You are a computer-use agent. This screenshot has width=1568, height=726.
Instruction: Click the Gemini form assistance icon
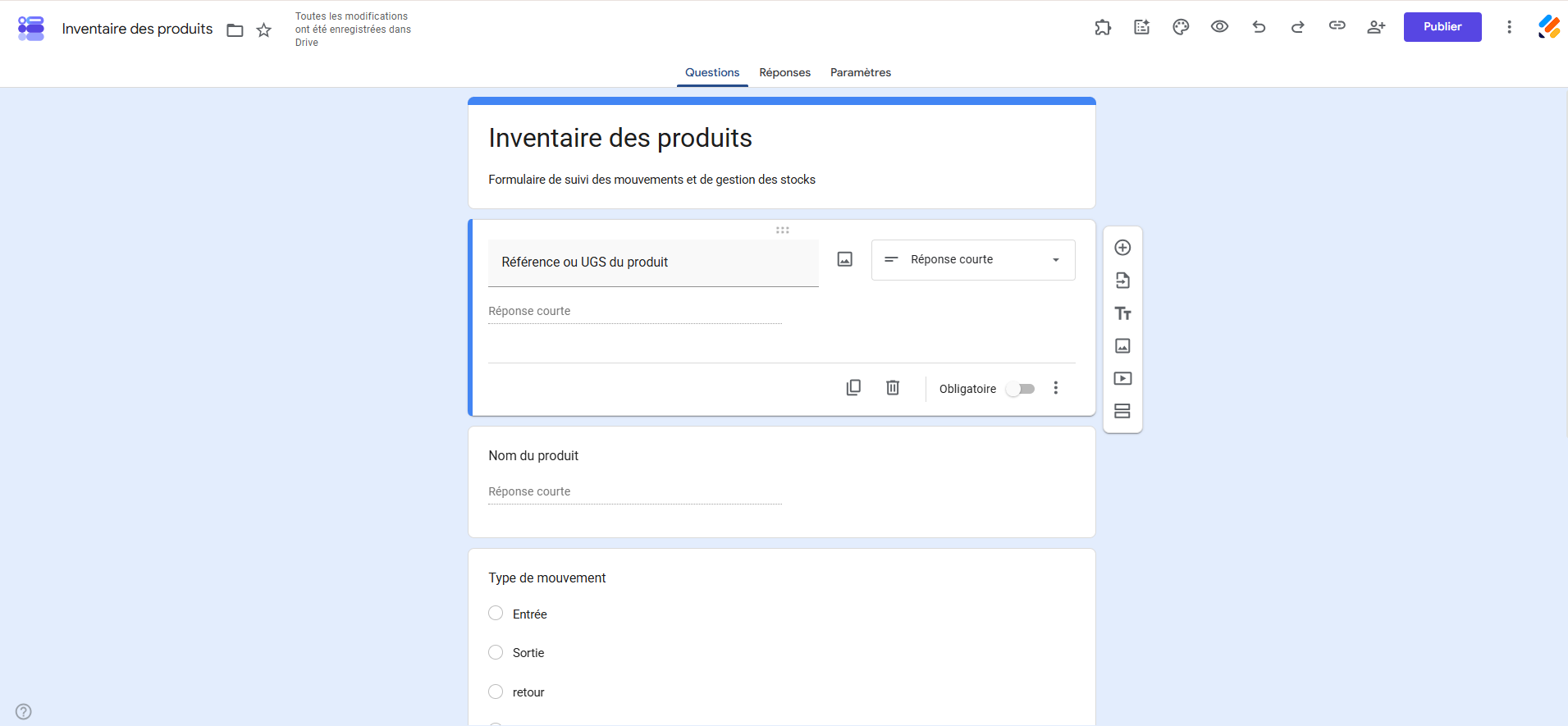point(1142,27)
